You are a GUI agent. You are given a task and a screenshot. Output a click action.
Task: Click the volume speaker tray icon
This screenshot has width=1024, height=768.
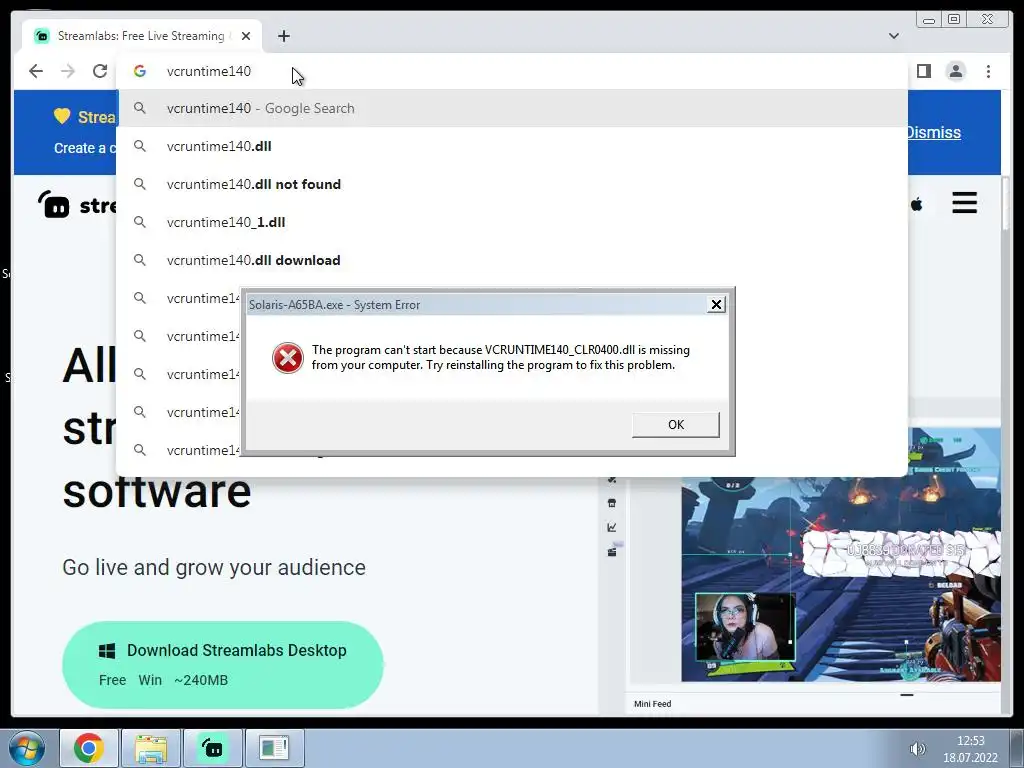coord(918,749)
